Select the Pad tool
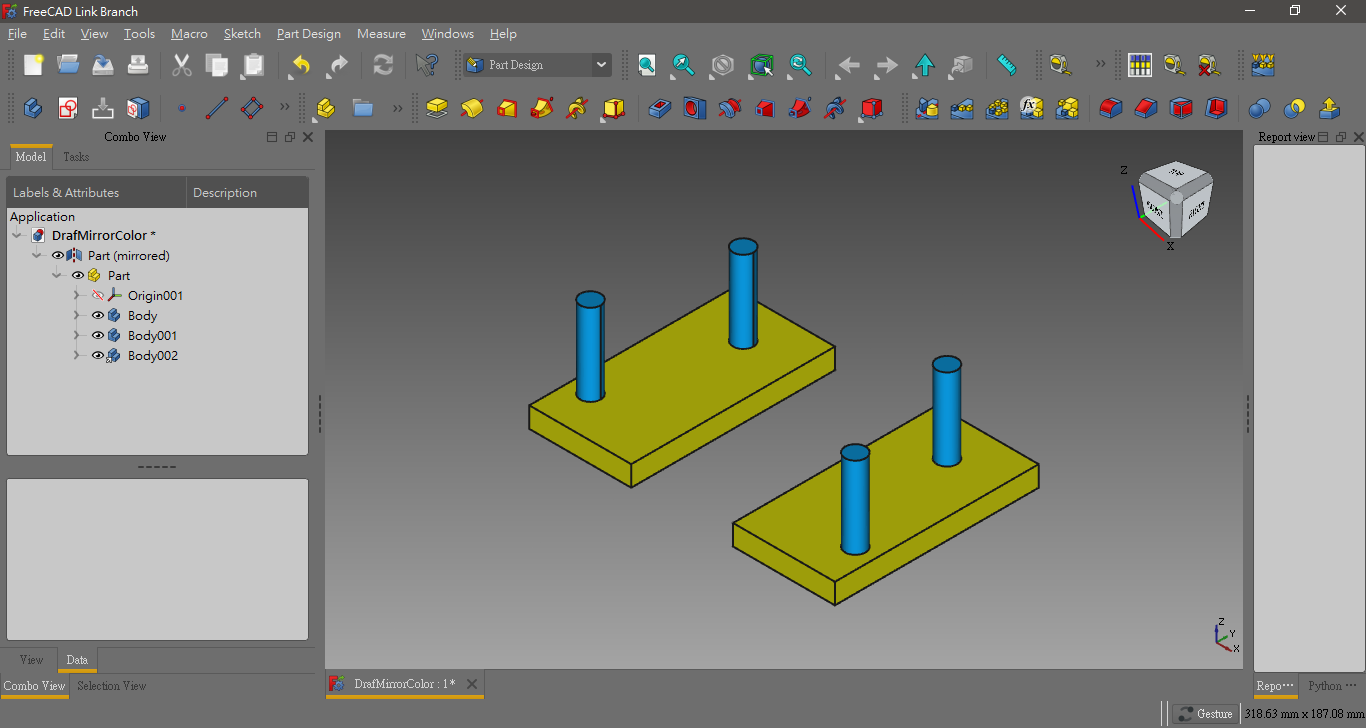 (x=436, y=108)
